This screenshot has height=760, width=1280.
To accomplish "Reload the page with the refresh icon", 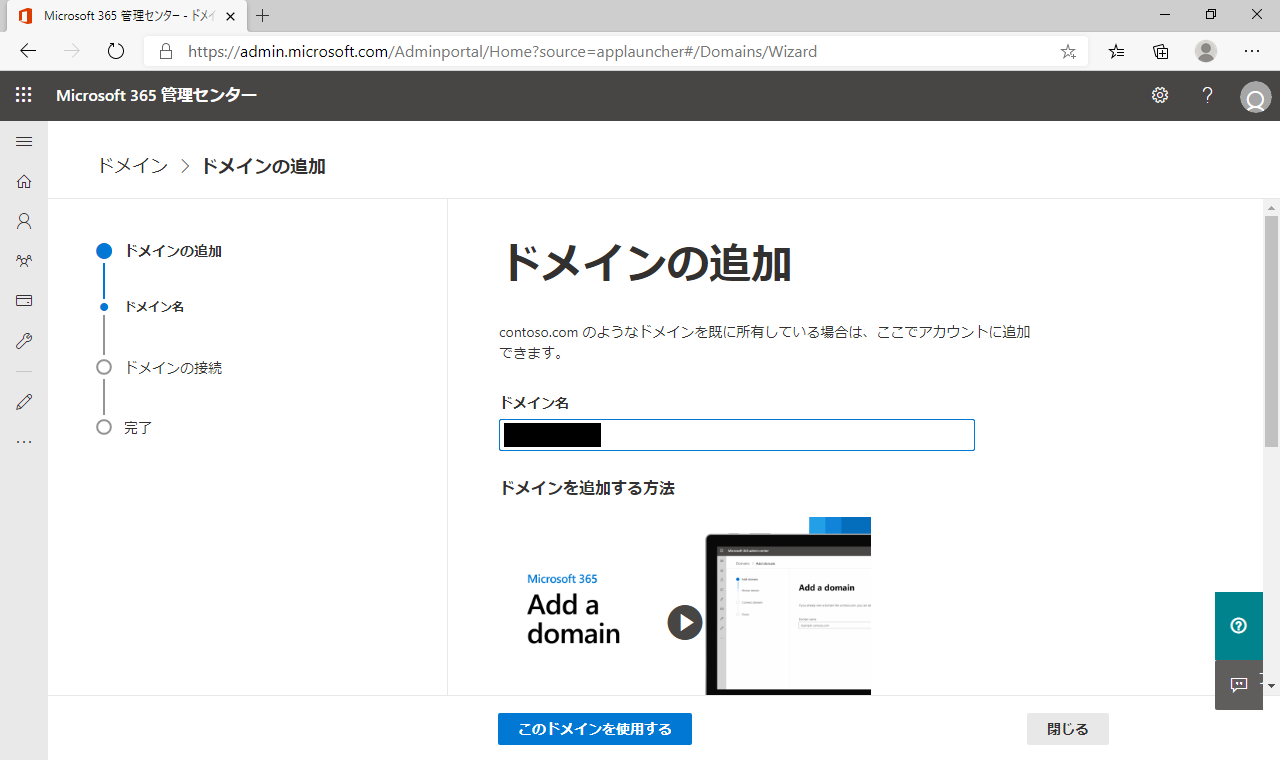I will click(x=115, y=51).
